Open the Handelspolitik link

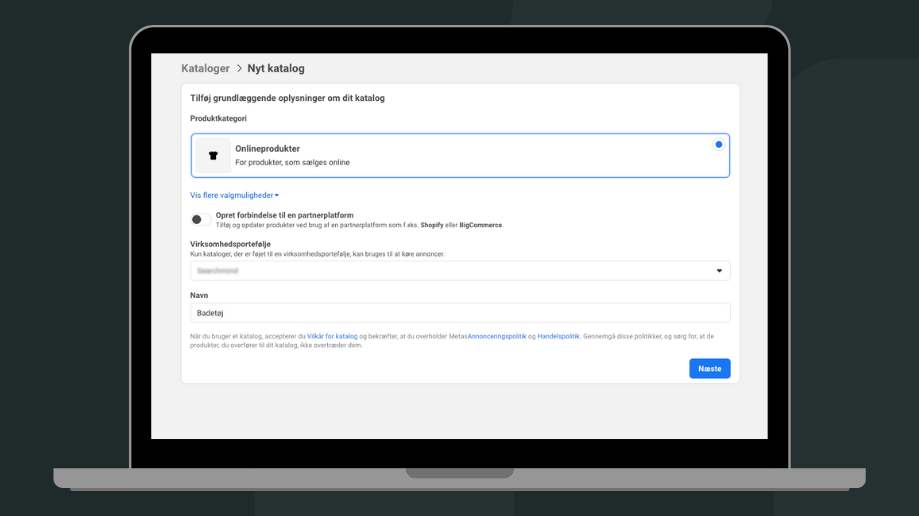pos(558,337)
